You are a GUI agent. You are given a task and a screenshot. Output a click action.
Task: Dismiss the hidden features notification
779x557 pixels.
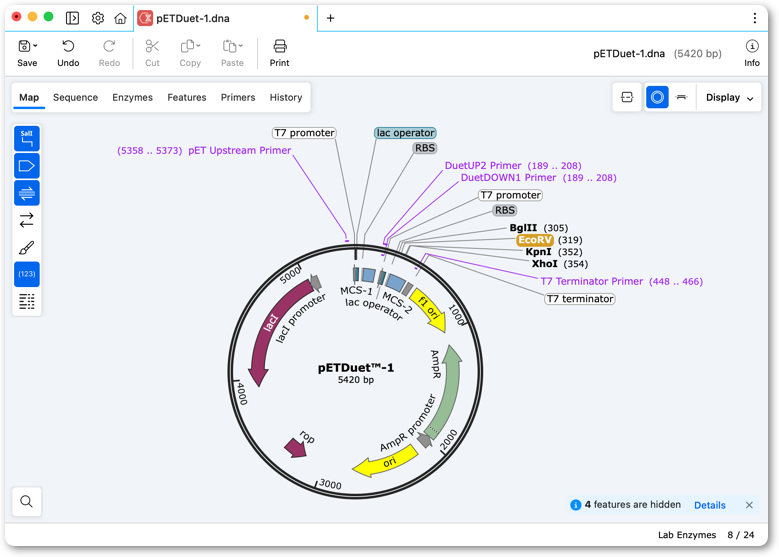tap(749, 505)
